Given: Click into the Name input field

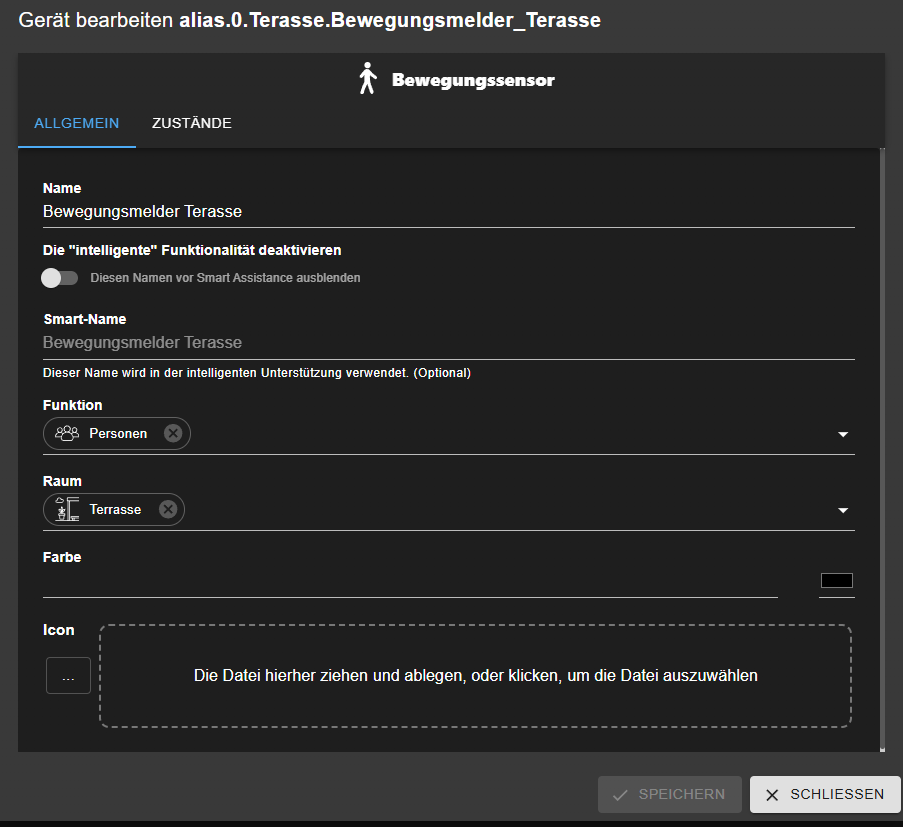Looking at the screenshot, I should click(449, 212).
